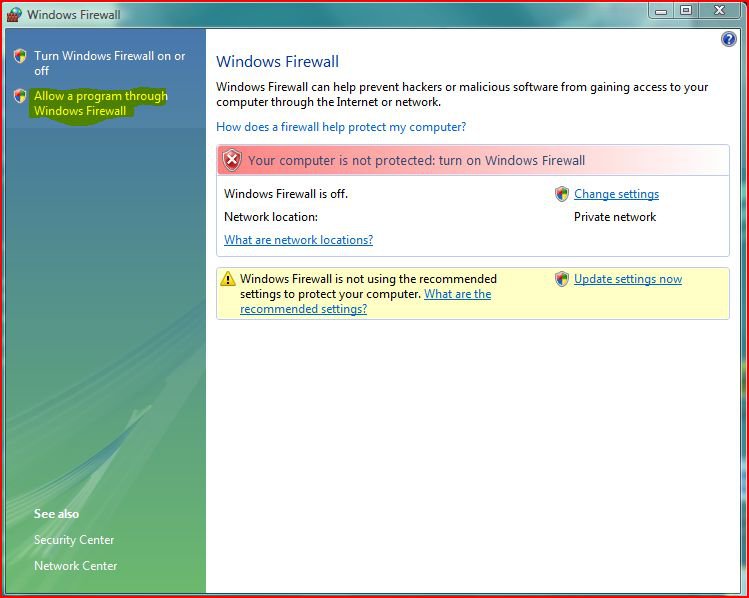Click the 'Windows Firewall' page heading
This screenshot has width=749, height=598.
tap(278, 62)
